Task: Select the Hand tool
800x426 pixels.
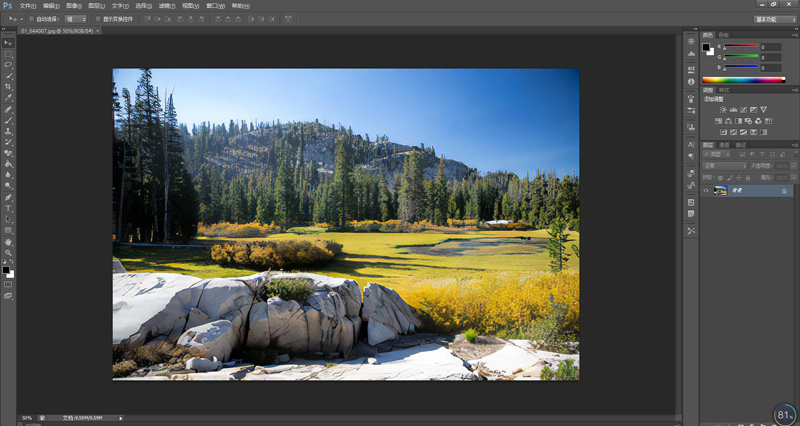Action: pos(8,242)
